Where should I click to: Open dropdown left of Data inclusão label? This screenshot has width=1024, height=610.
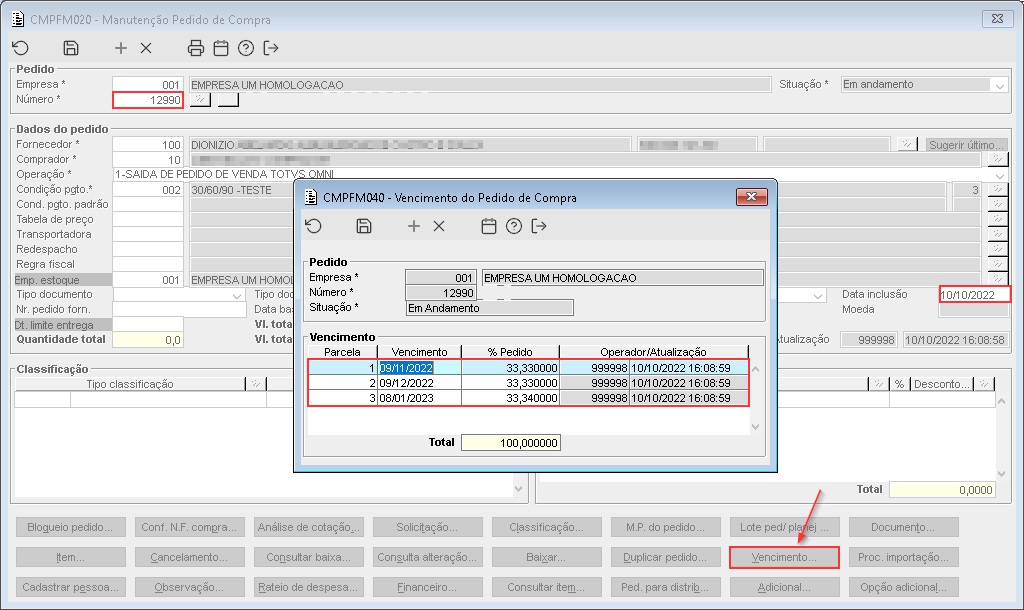(818, 295)
